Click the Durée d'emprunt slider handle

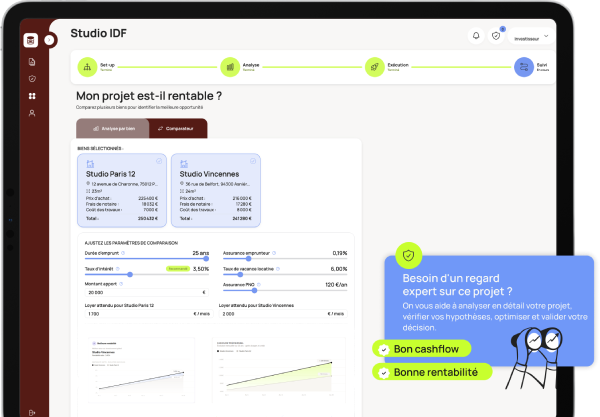pyautogui.click(x=205, y=259)
